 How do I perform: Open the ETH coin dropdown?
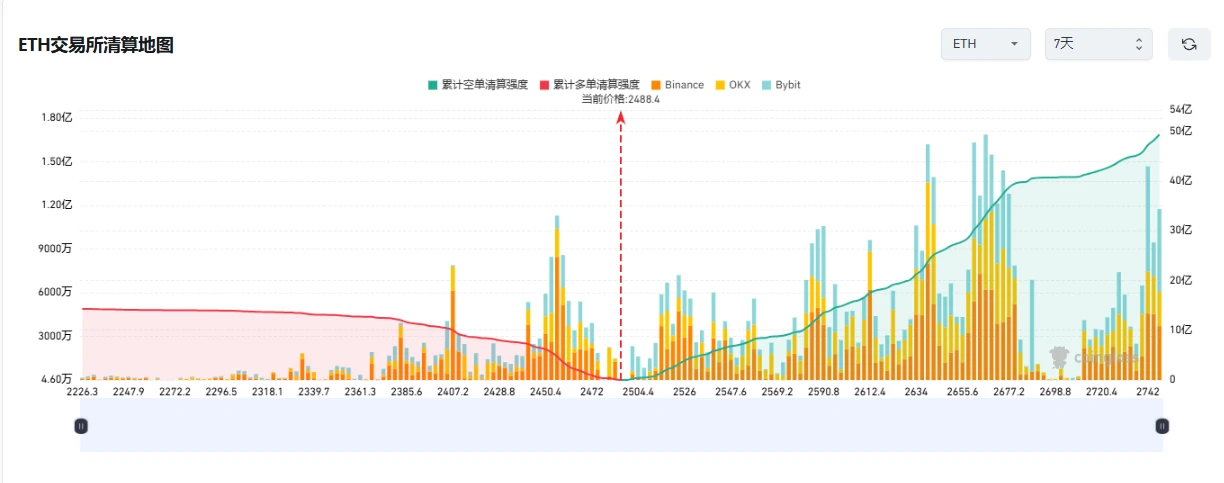[985, 44]
